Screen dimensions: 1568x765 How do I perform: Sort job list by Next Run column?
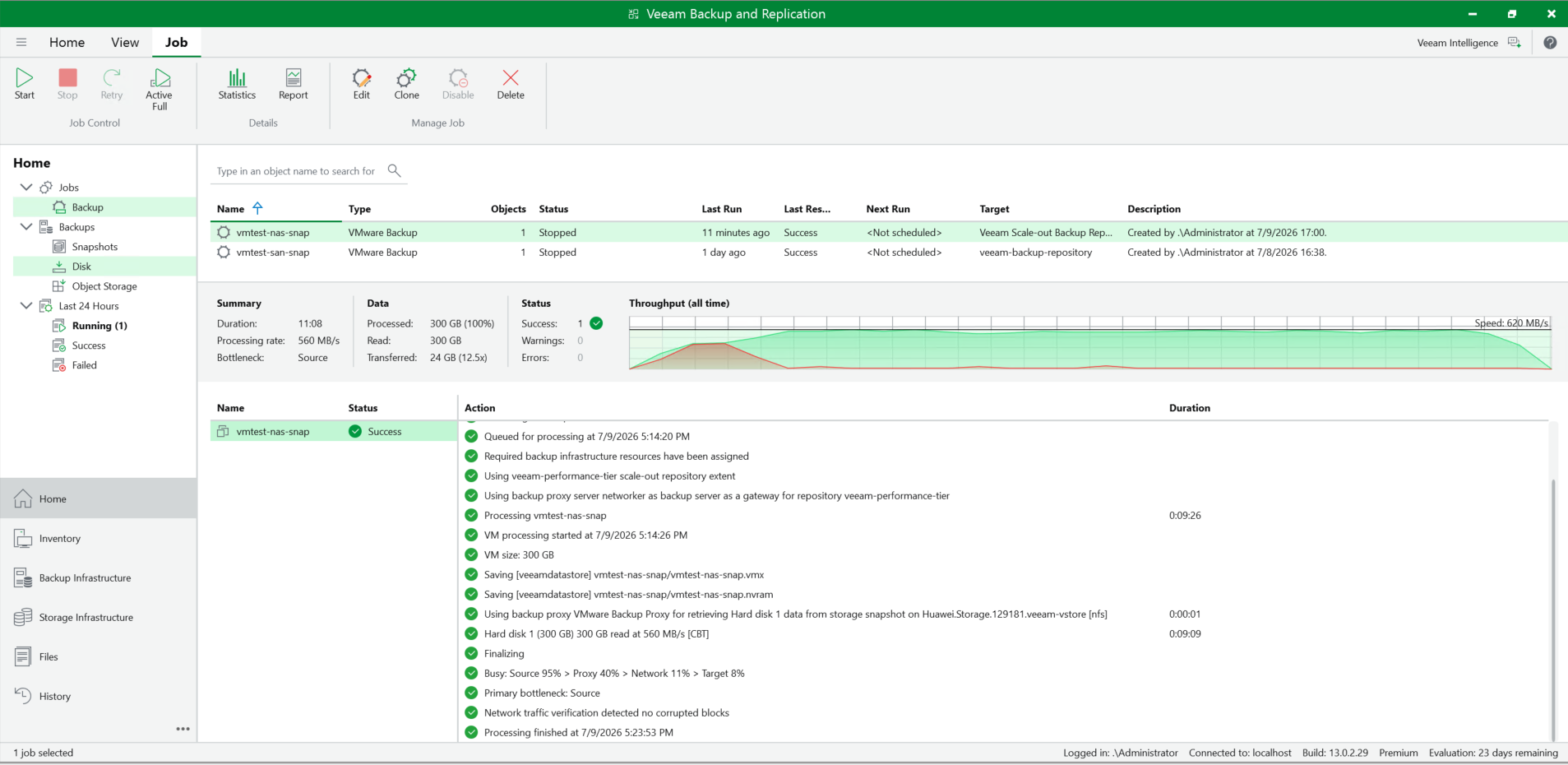888,209
